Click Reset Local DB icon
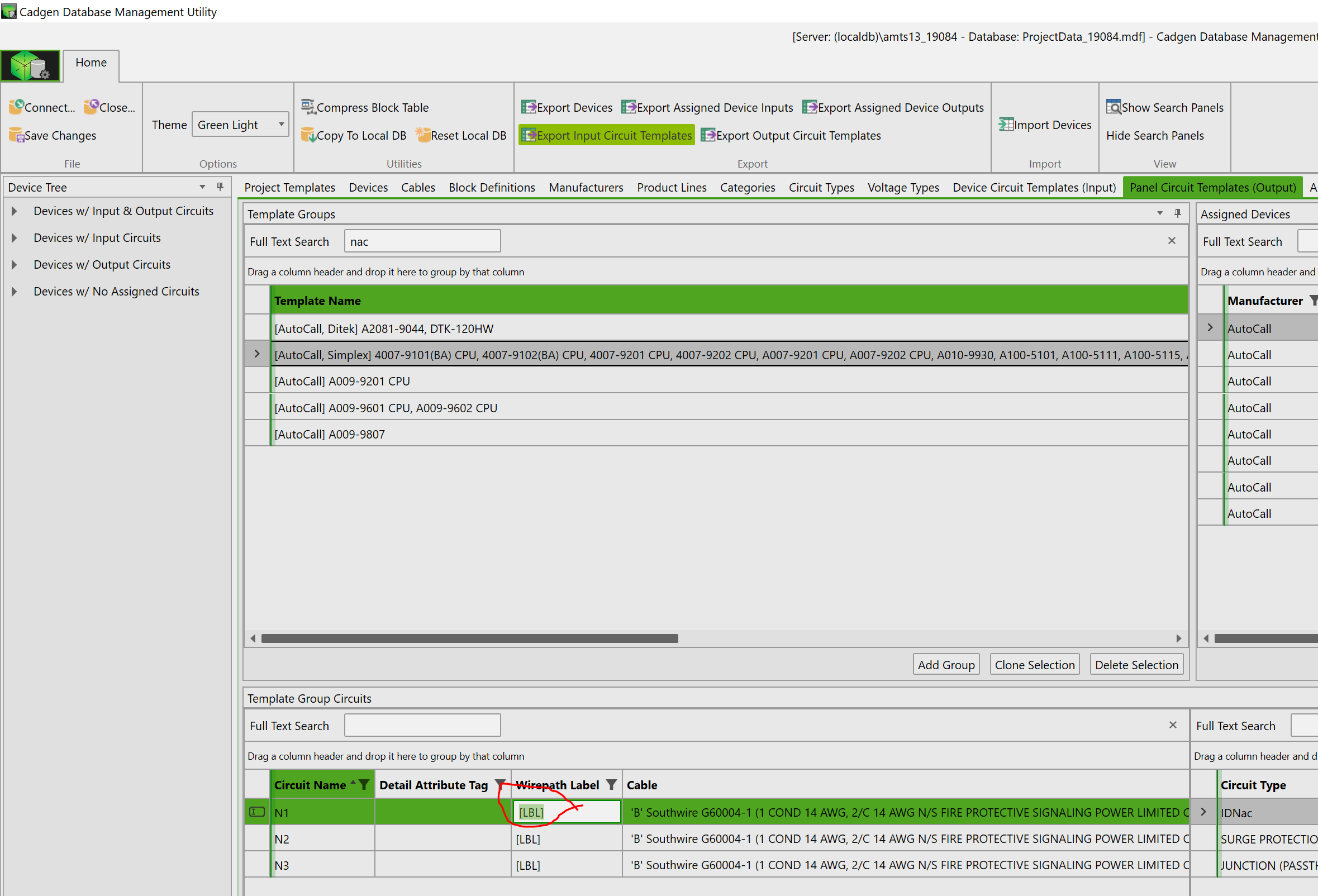 tap(422, 135)
